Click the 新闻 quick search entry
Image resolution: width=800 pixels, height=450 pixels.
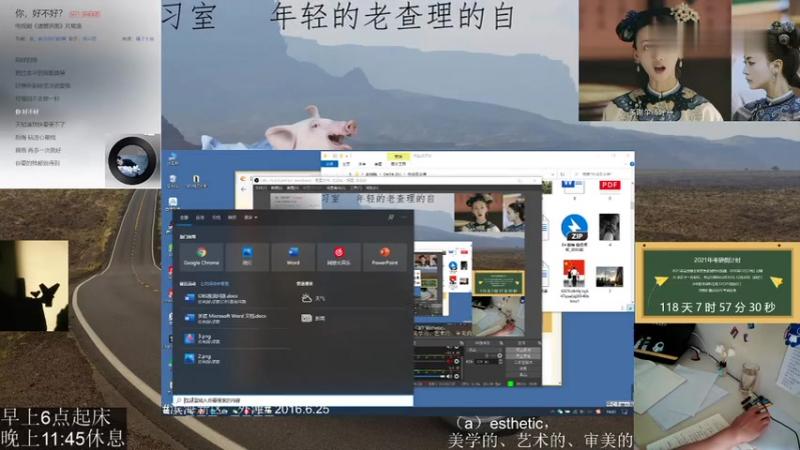click(313, 318)
